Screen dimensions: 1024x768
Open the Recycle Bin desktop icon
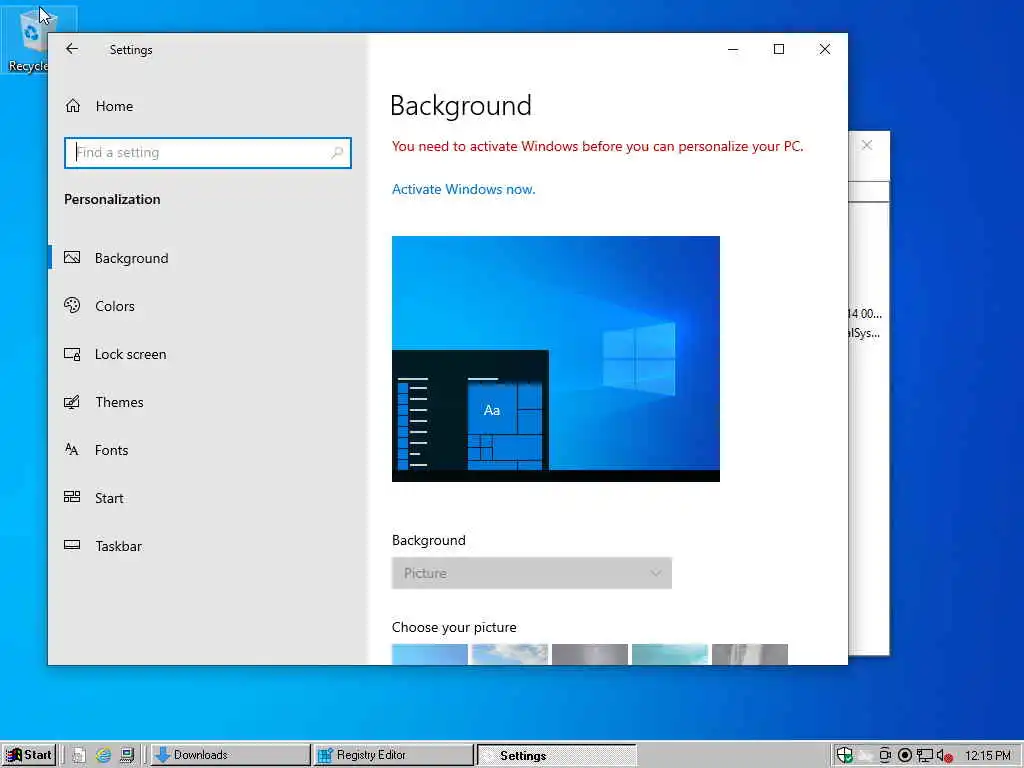click(x=29, y=39)
